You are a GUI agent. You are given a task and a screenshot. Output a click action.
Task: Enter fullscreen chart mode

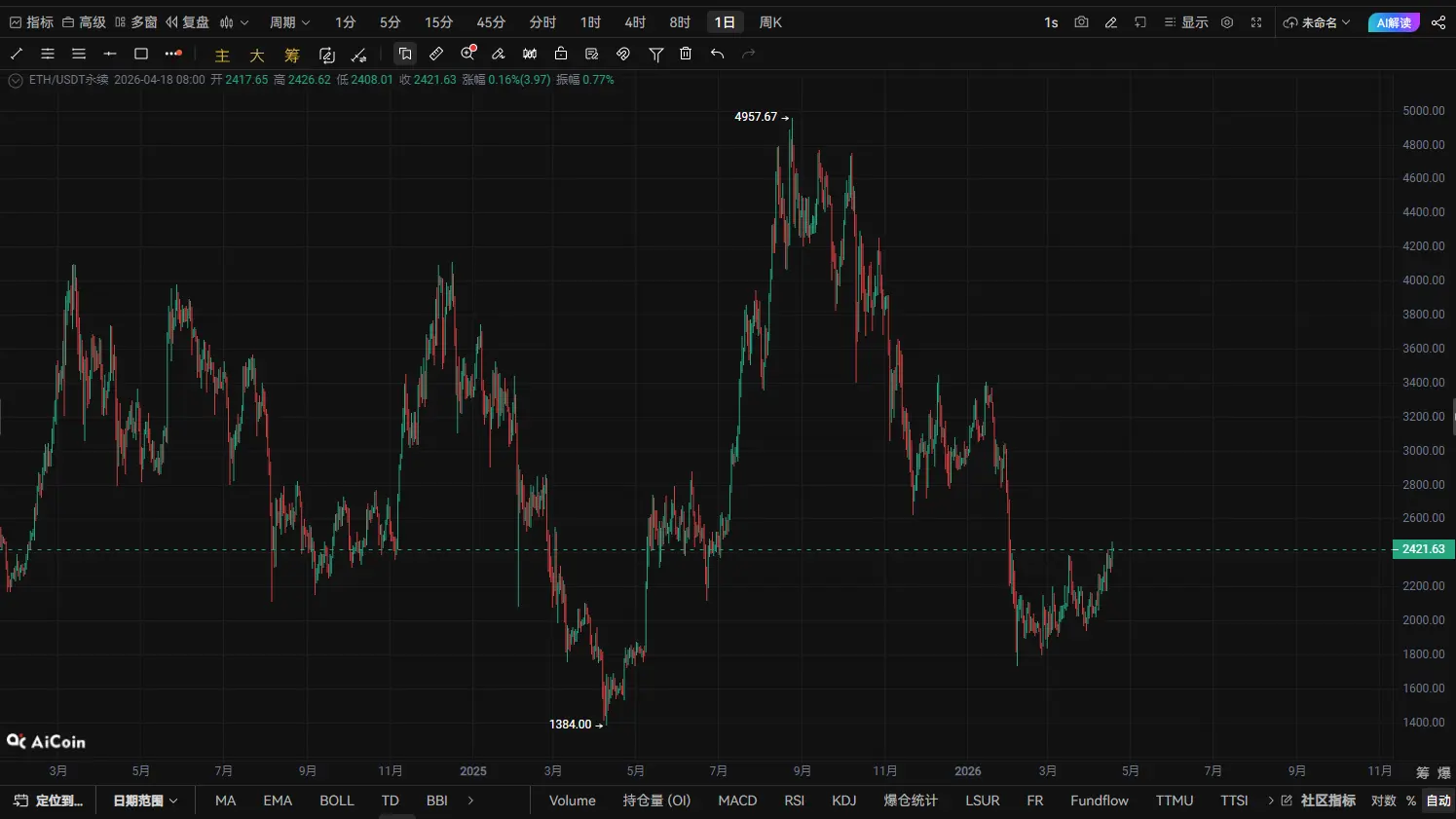pos(1256,22)
